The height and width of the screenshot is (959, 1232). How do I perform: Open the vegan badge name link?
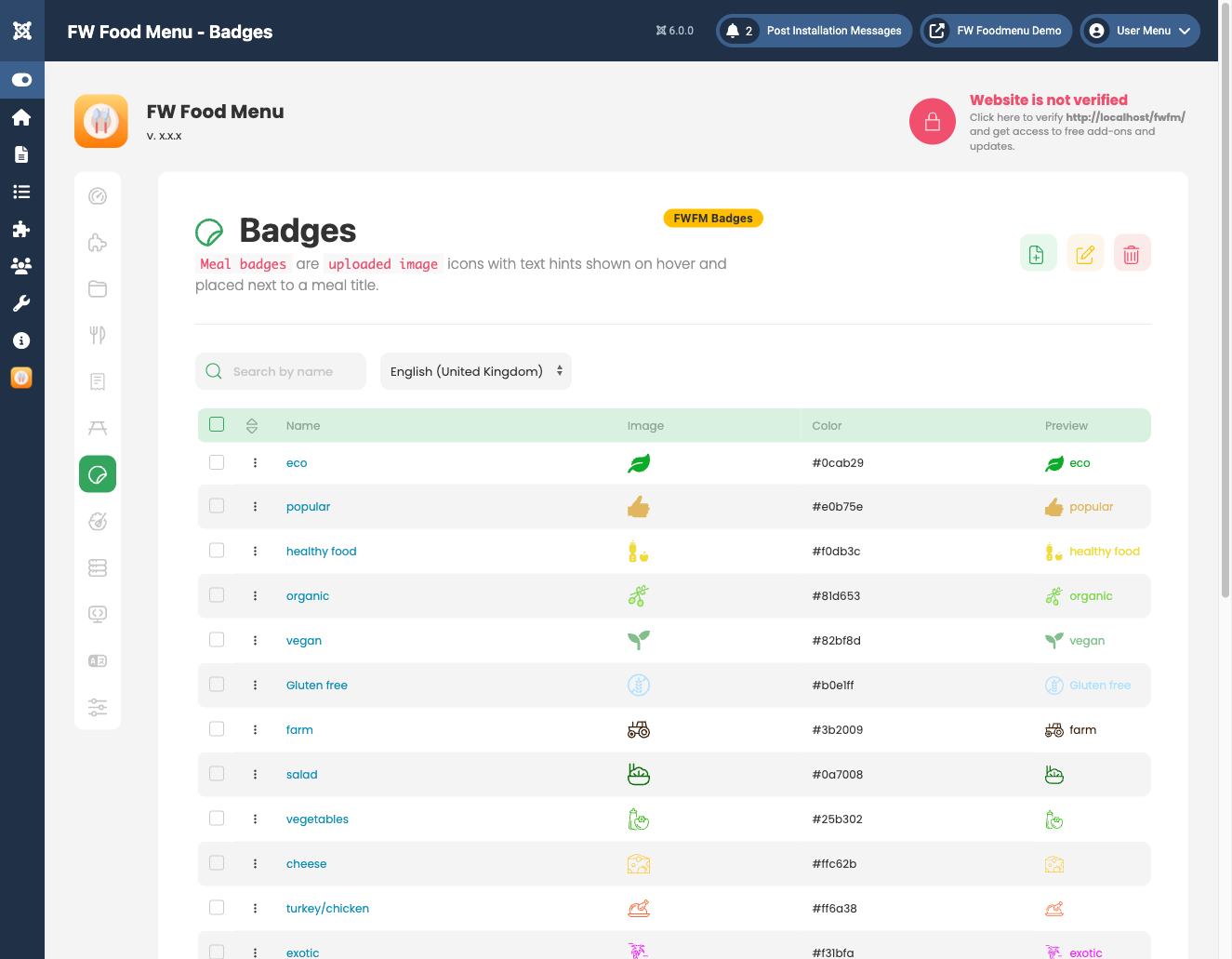(304, 640)
